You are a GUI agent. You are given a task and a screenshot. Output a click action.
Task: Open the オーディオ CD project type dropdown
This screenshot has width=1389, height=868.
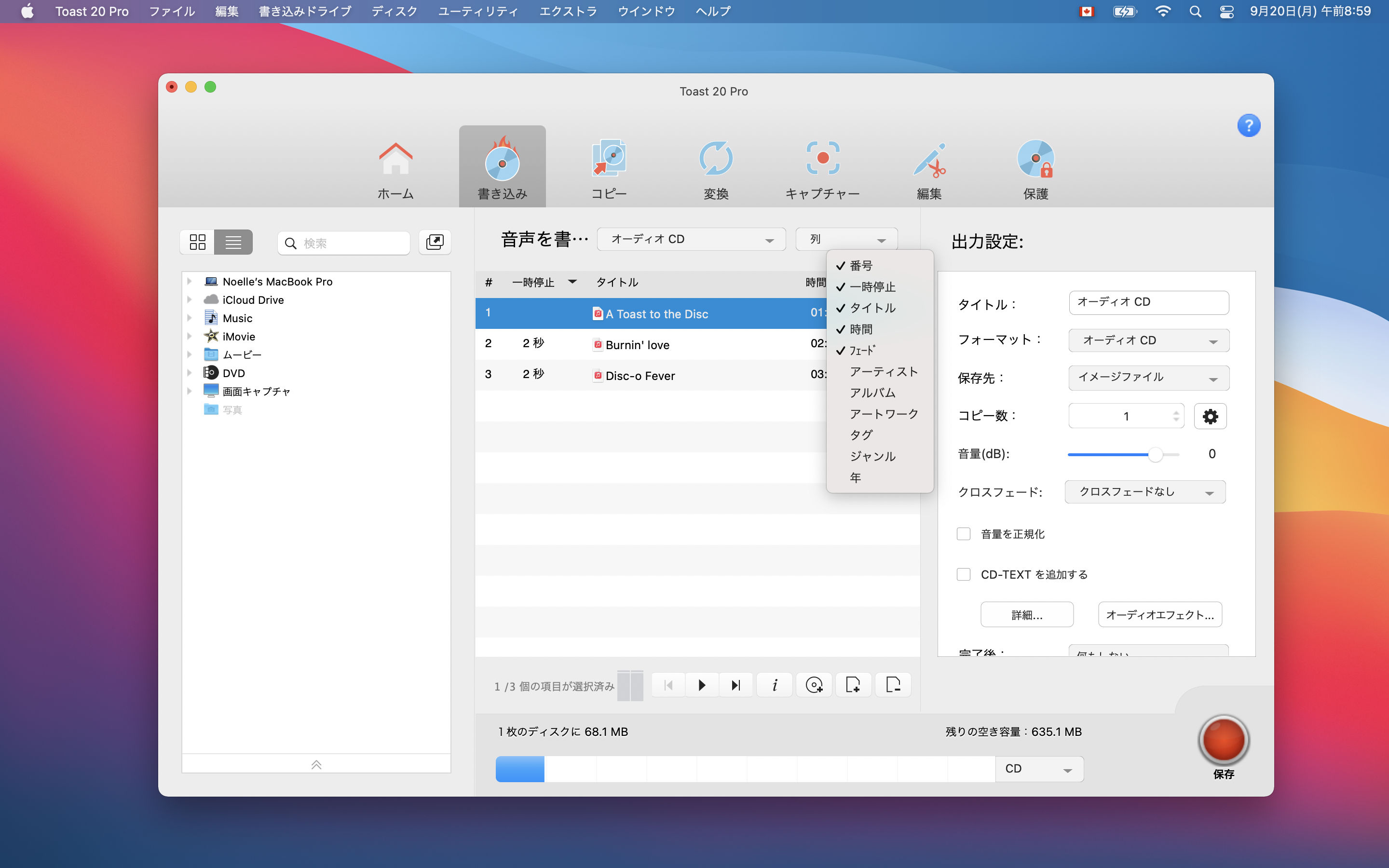click(691, 239)
